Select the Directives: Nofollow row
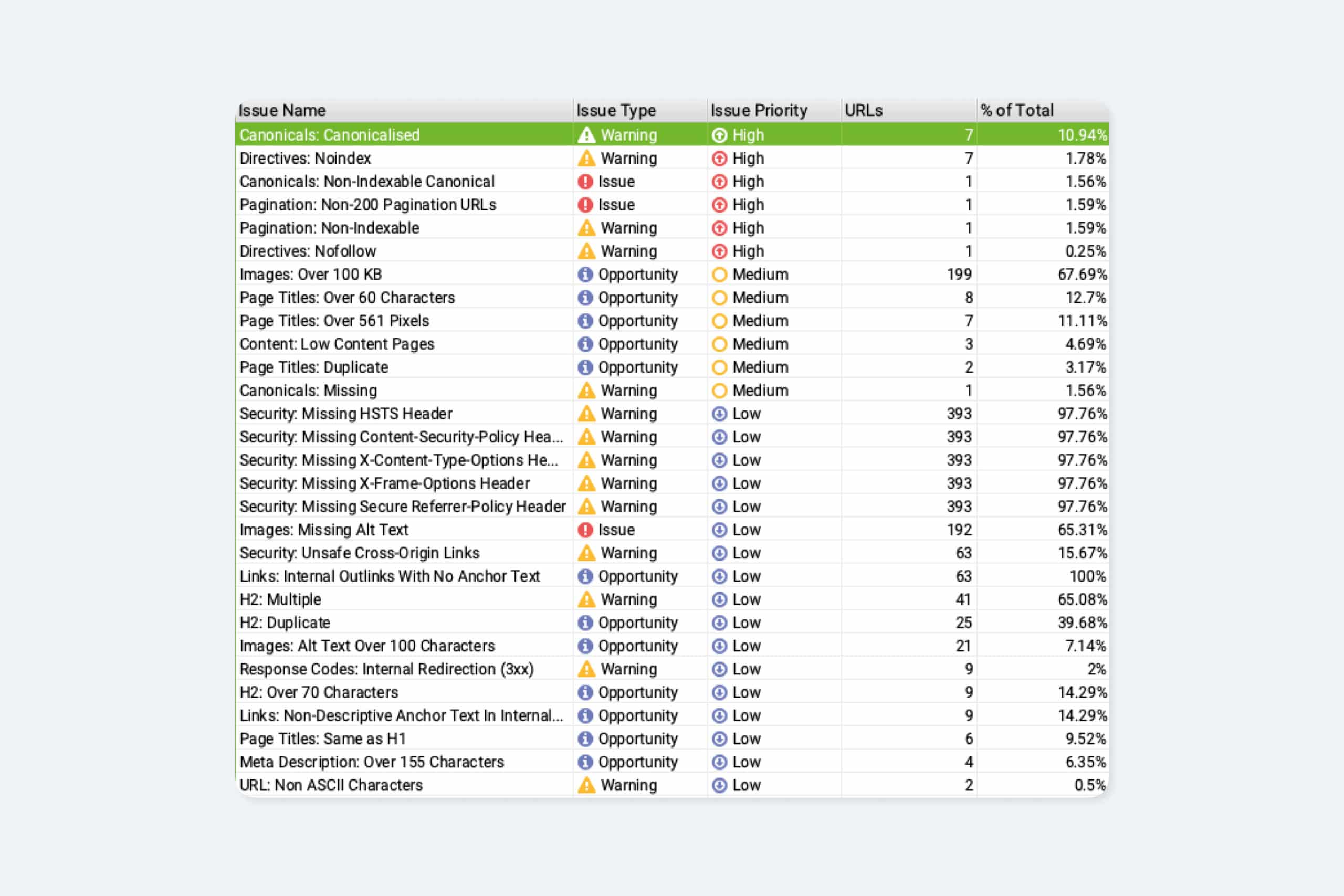1344x896 pixels. point(343,251)
